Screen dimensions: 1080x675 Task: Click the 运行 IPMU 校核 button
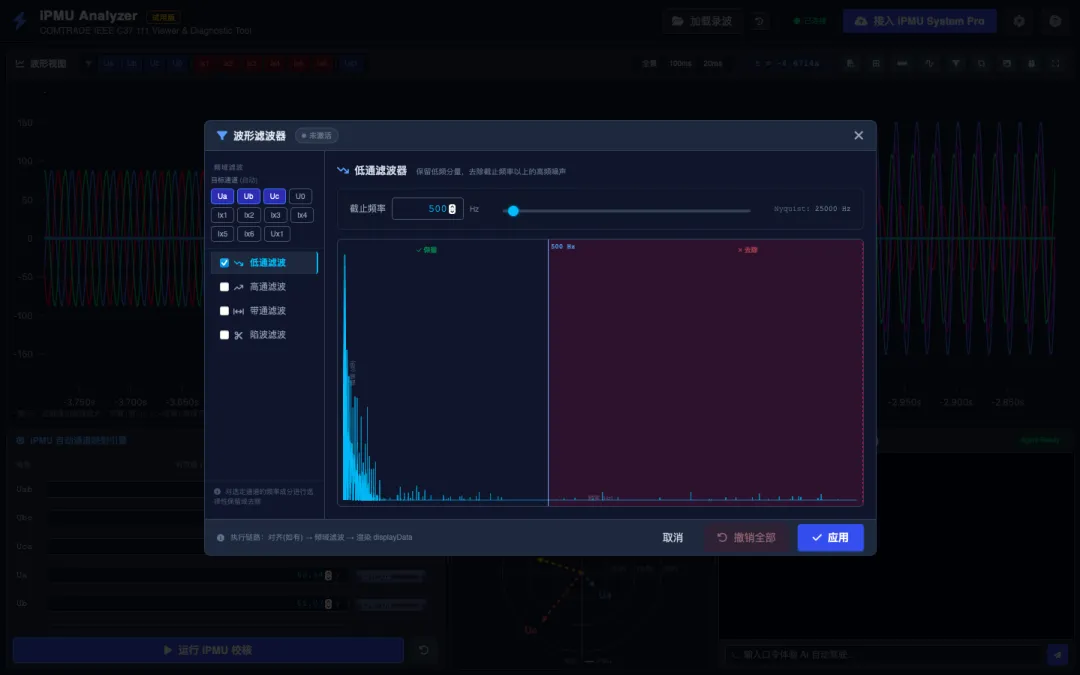coord(208,650)
